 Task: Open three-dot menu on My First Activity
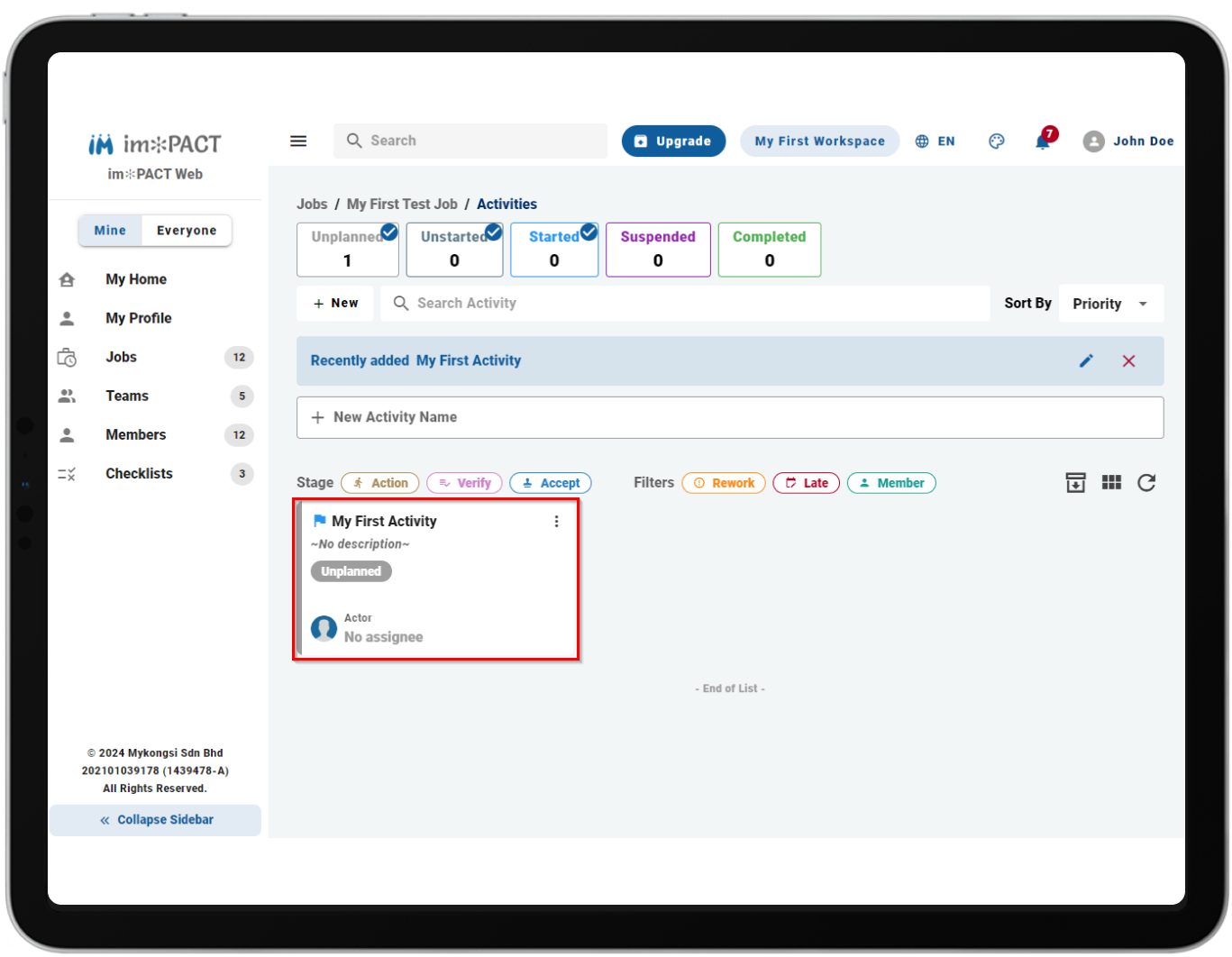(556, 522)
